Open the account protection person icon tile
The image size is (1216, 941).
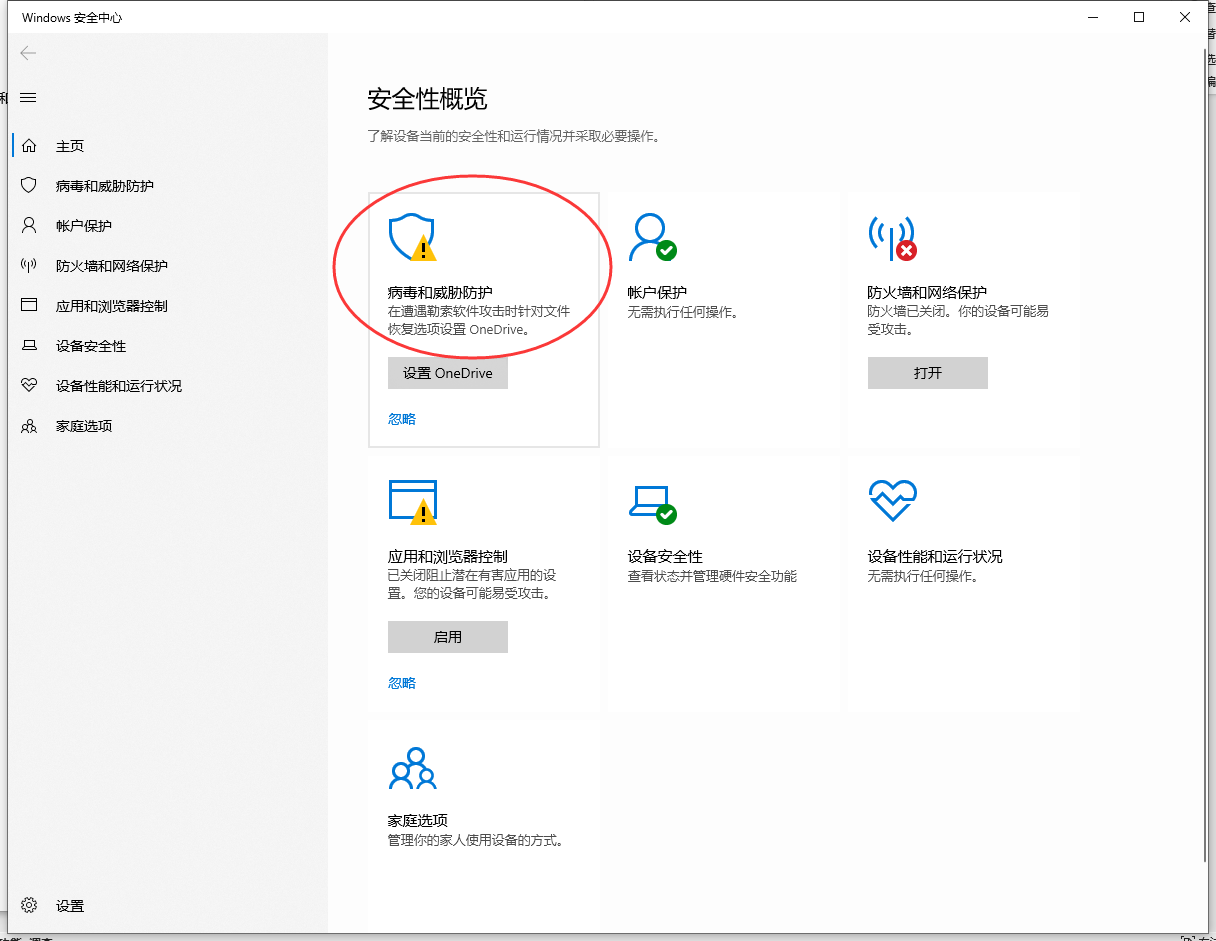[651, 237]
